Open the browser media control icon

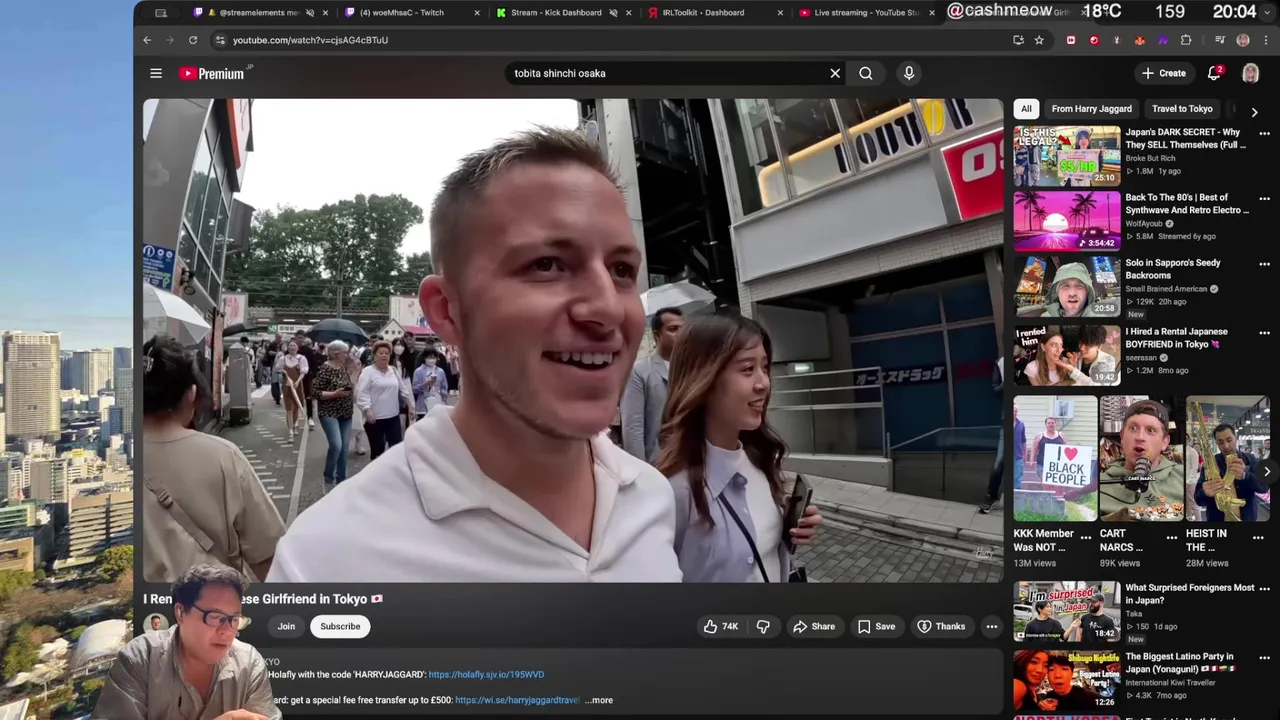tap(1220, 40)
